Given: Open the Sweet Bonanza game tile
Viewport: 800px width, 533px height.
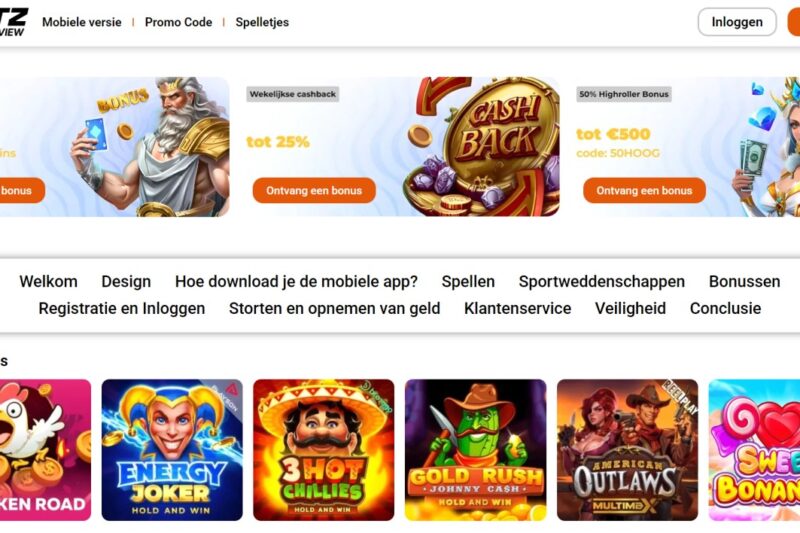Looking at the screenshot, I should (x=755, y=450).
